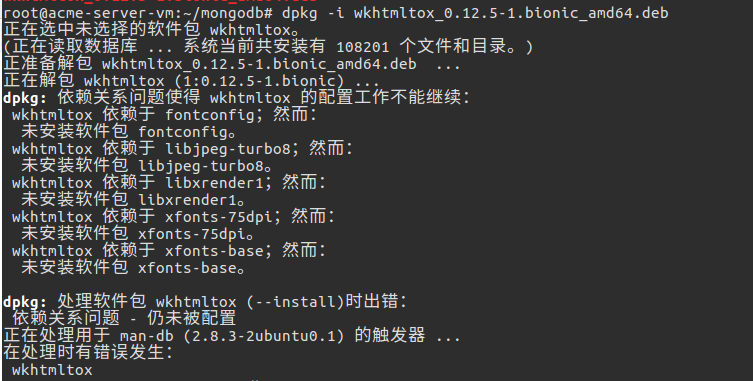Image resolution: width=753 pixels, height=381 pixels.
Task: Click the dpkg -i command text
Action: click(x=313, y=12)
